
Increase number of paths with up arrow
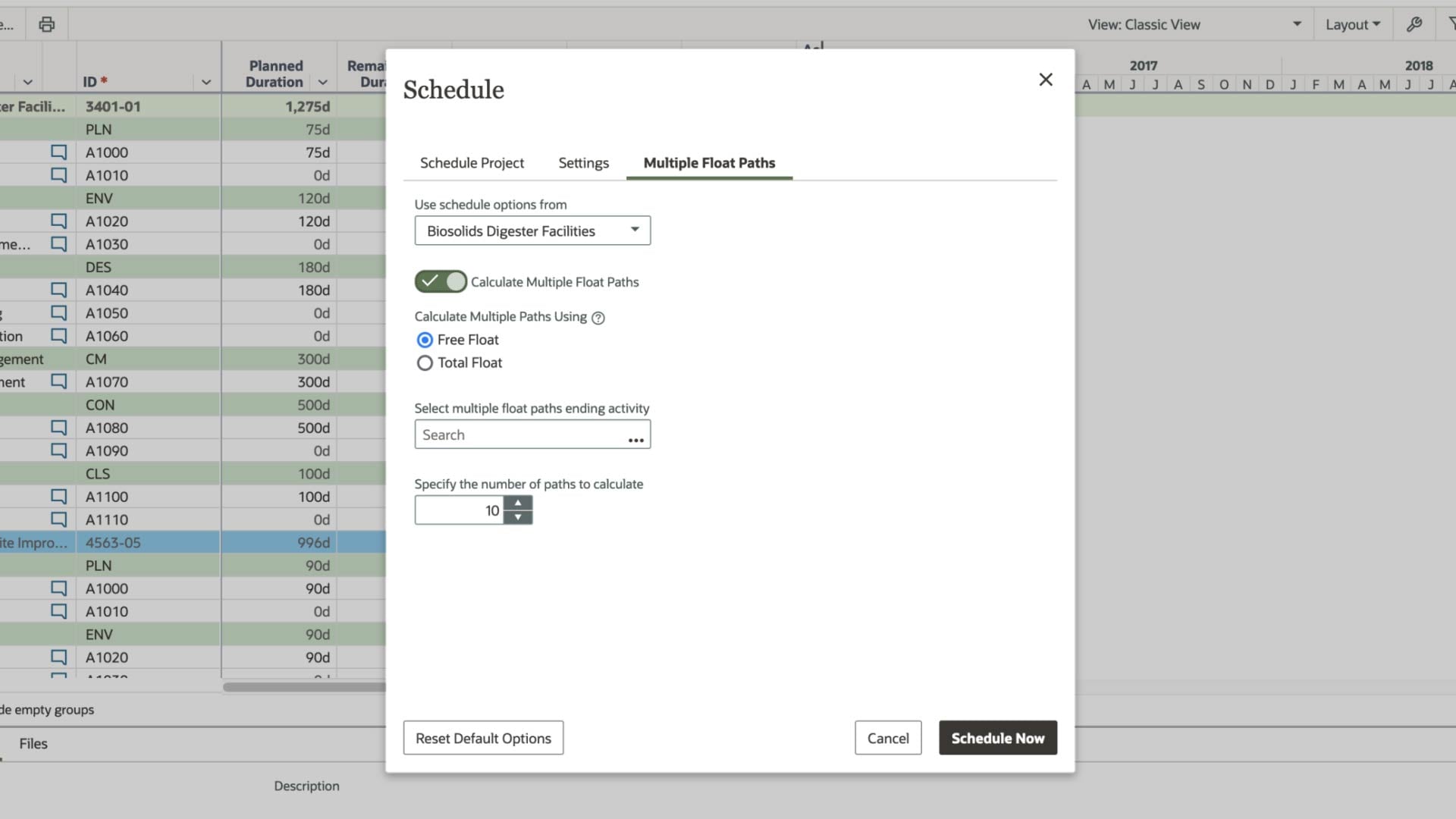[x=518, y=503]
